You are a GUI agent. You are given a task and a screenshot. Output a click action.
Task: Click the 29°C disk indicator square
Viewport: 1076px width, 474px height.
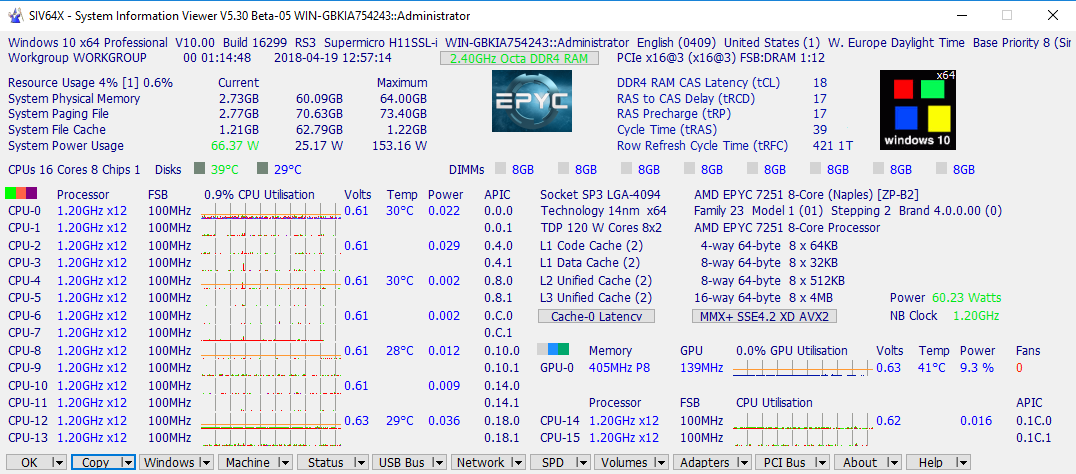click(263, 169)
